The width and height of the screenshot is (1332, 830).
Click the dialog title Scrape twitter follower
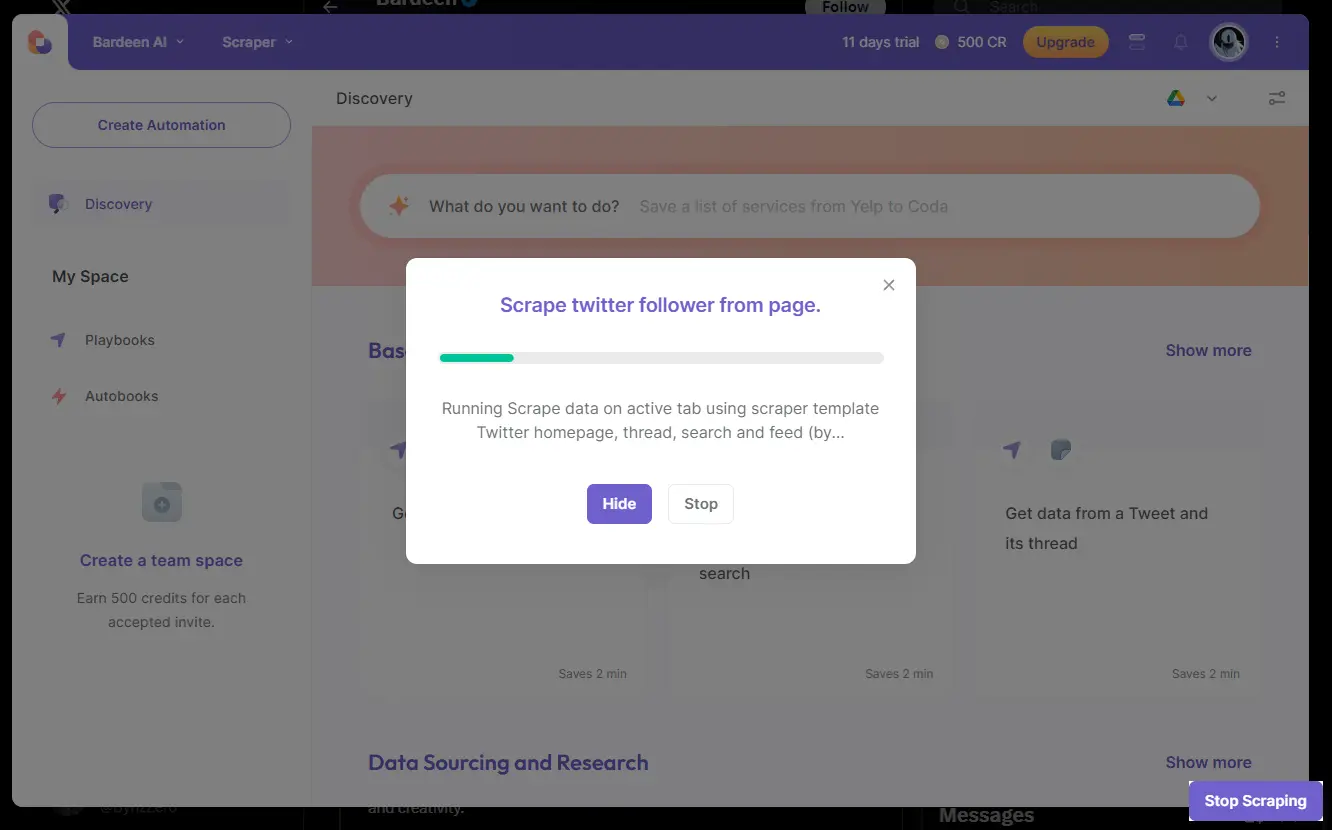coord(660,305)
